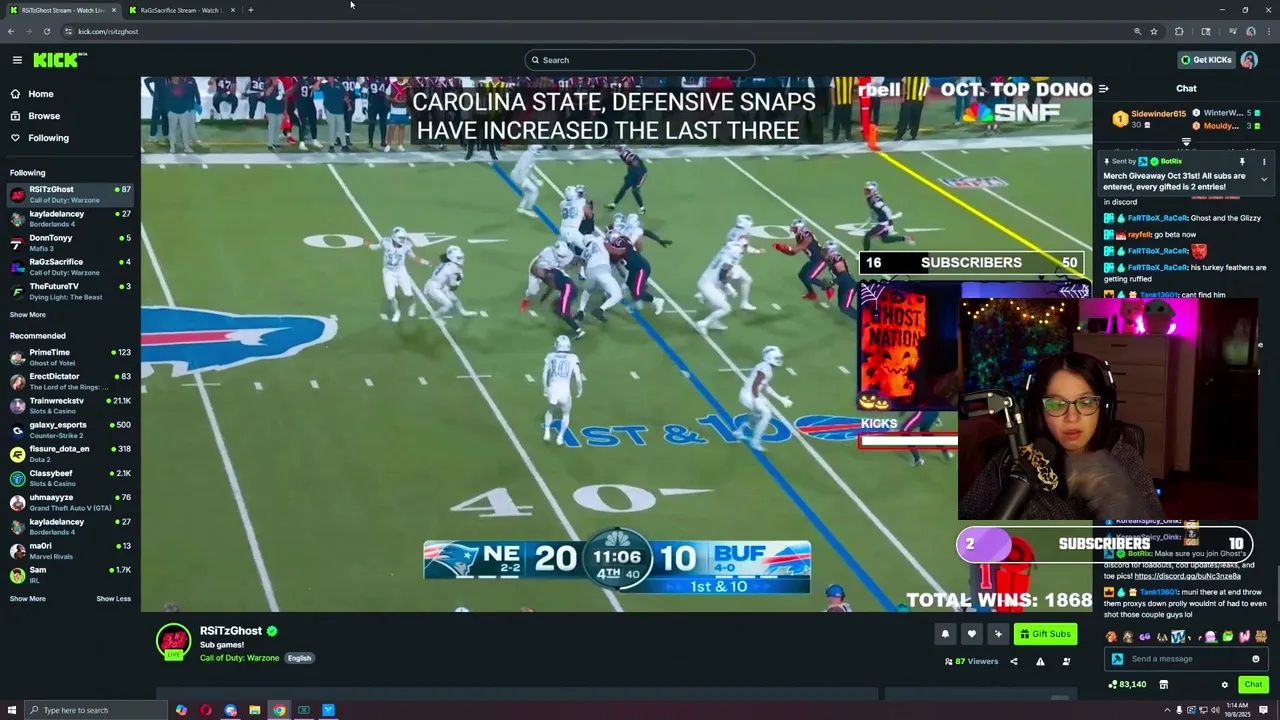Open Windows Start menu
Screen dimensions: 1280x720
[12, 710]
